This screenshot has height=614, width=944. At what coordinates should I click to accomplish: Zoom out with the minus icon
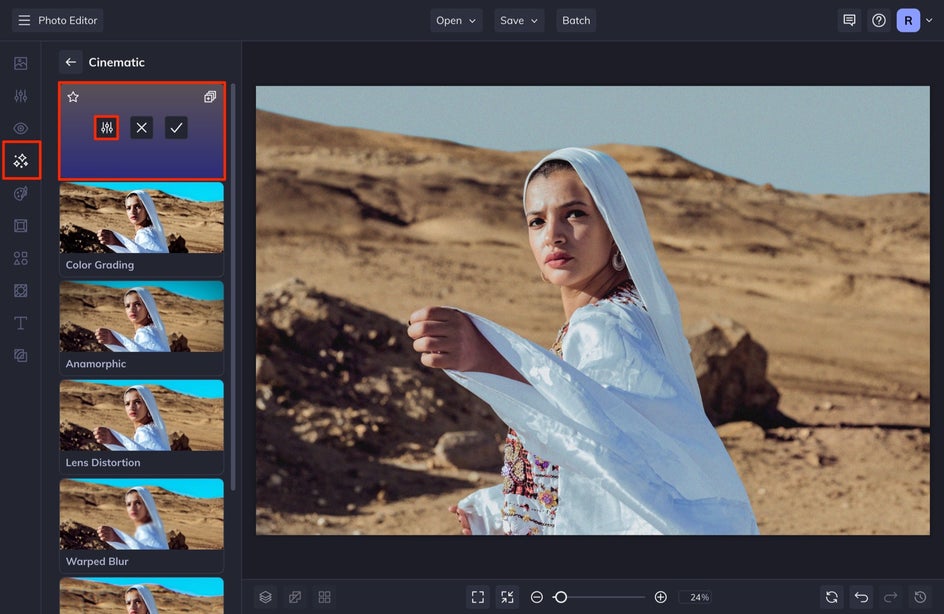coord(537,597)
